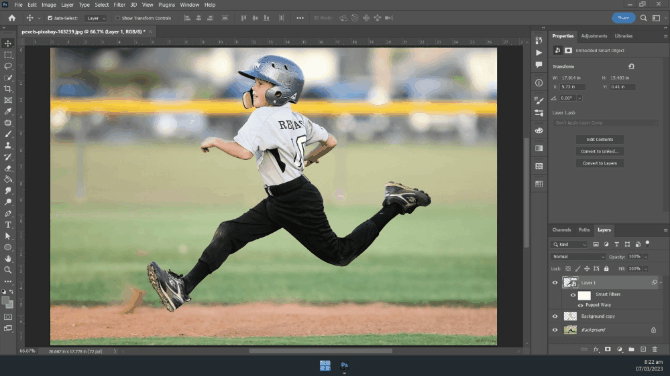This screenshot has height=376, width=670.
Task: Open the Normal blend mode dropdown
Action: point(578,256)
